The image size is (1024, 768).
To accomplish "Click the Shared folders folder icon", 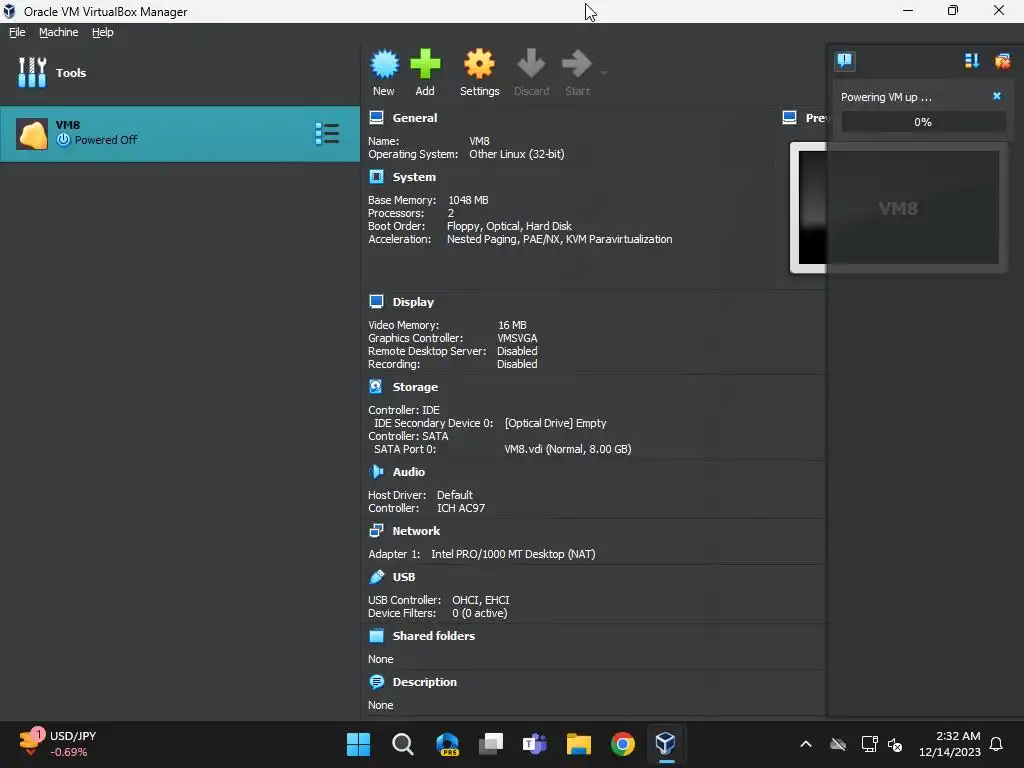I will [x=376, y=635].
